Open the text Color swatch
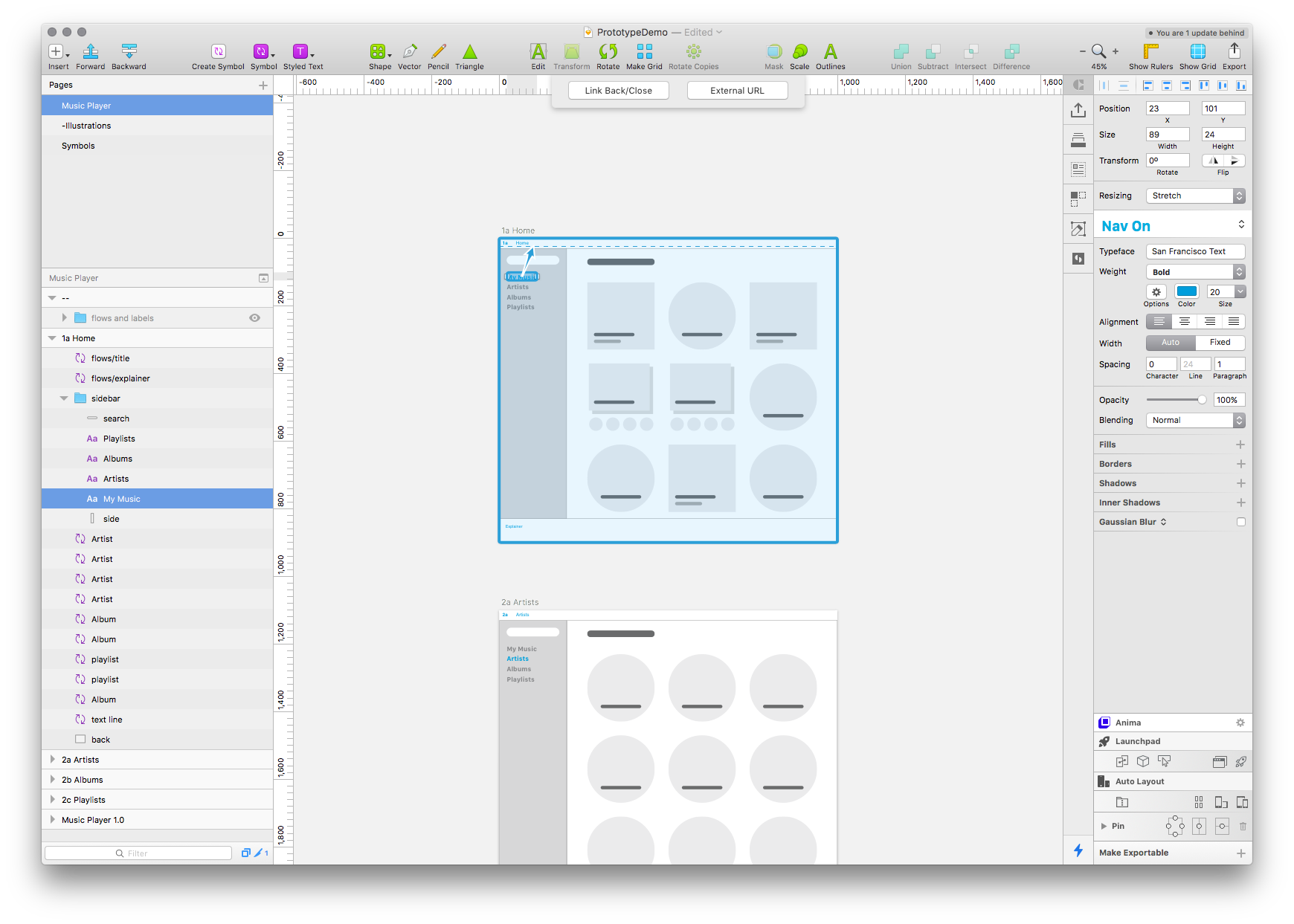Image resolution: width=1294 pixels, height=924 pixels. [1186, 293]
